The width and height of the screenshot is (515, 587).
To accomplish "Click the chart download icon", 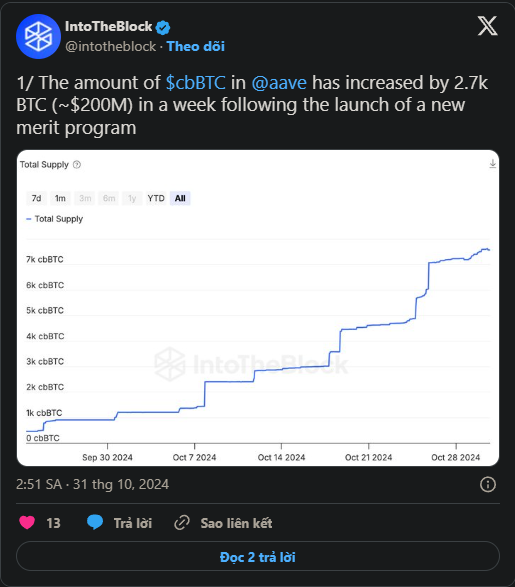I will coord(493,164).
